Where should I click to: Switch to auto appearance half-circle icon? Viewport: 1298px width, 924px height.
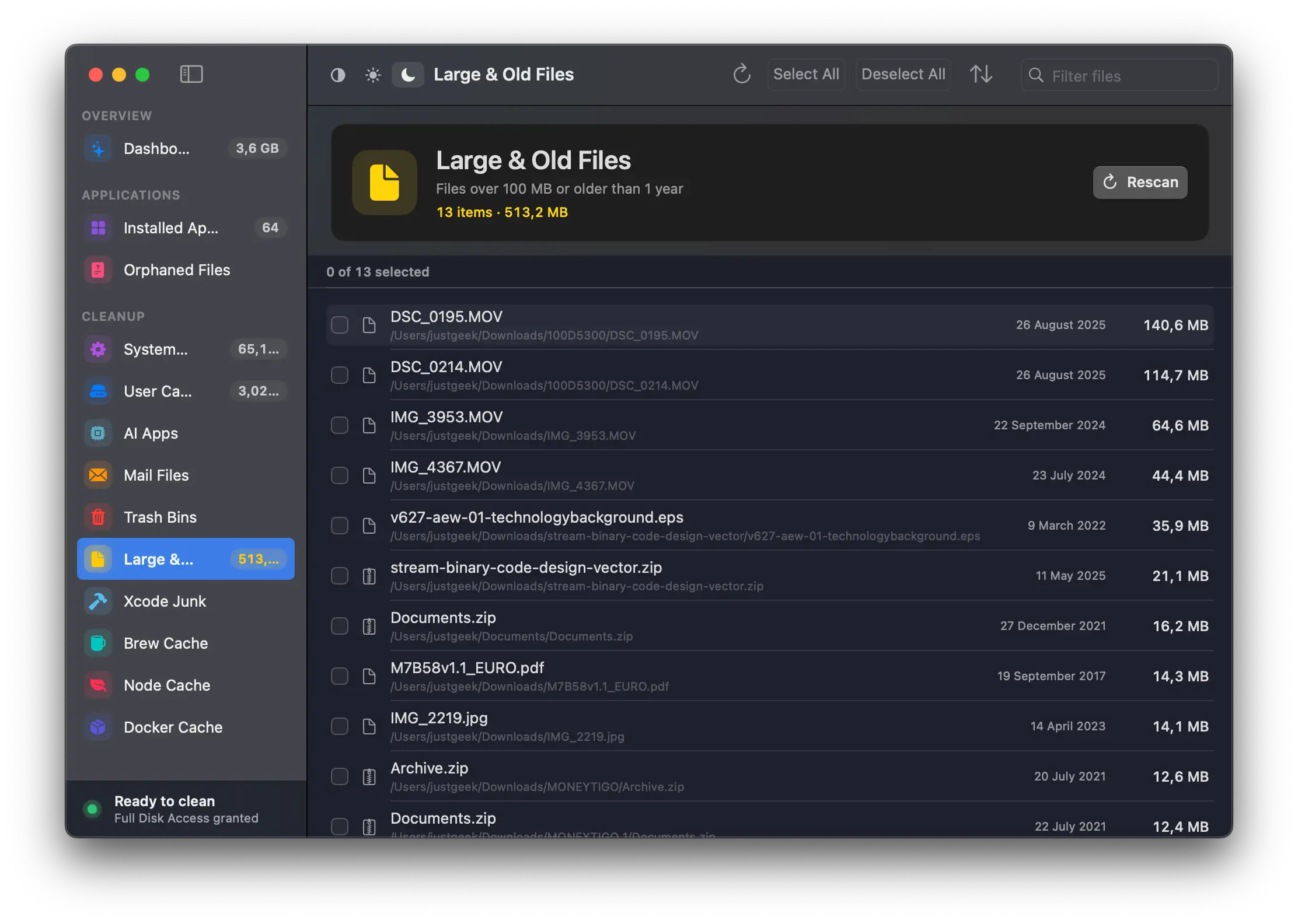pos(338,75)
